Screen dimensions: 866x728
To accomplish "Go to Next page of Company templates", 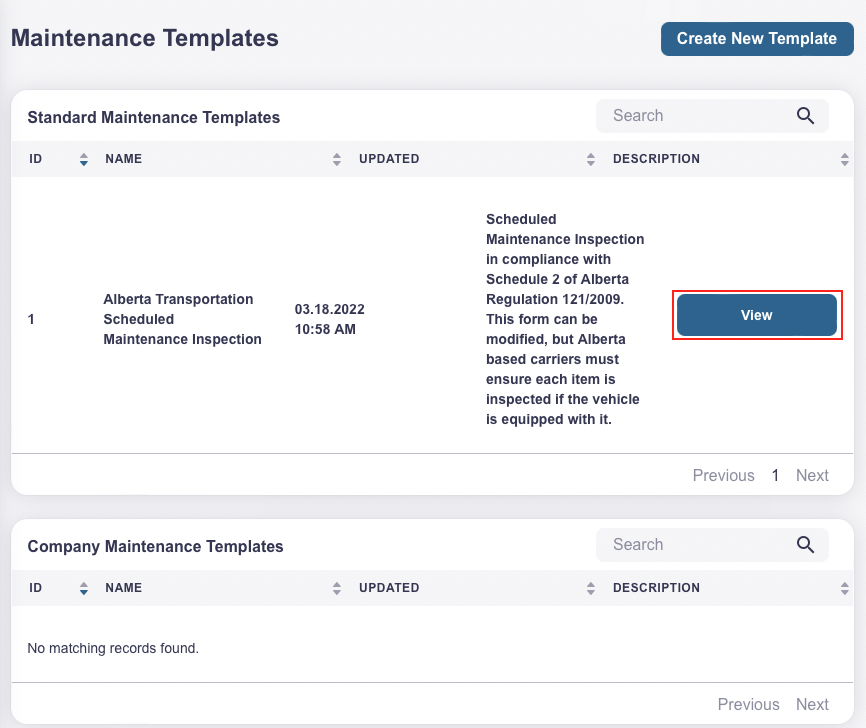I will click(x=812, y=704).
